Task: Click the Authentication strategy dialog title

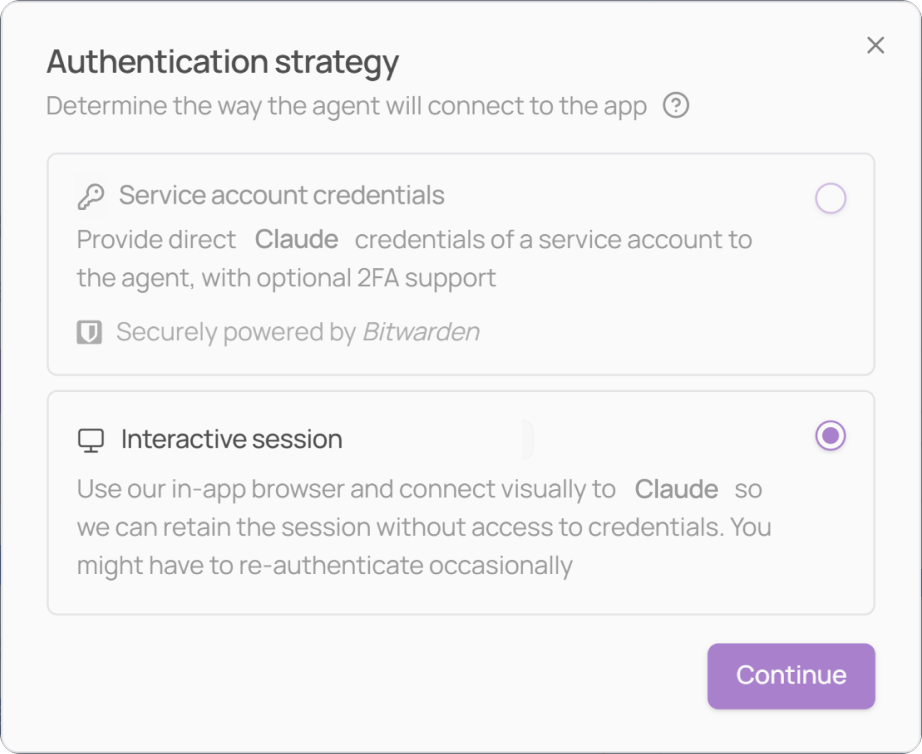Action: (x=223, y=62)
